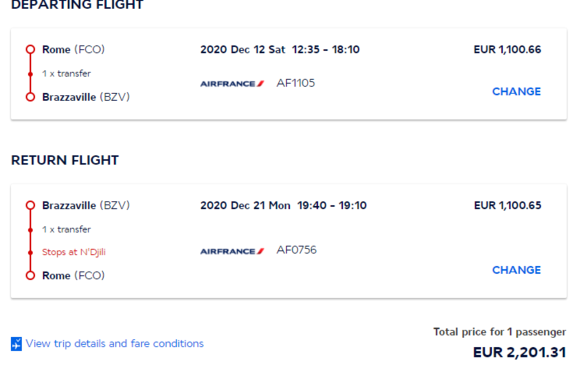Click the Rome destination circle on return route

30,275
